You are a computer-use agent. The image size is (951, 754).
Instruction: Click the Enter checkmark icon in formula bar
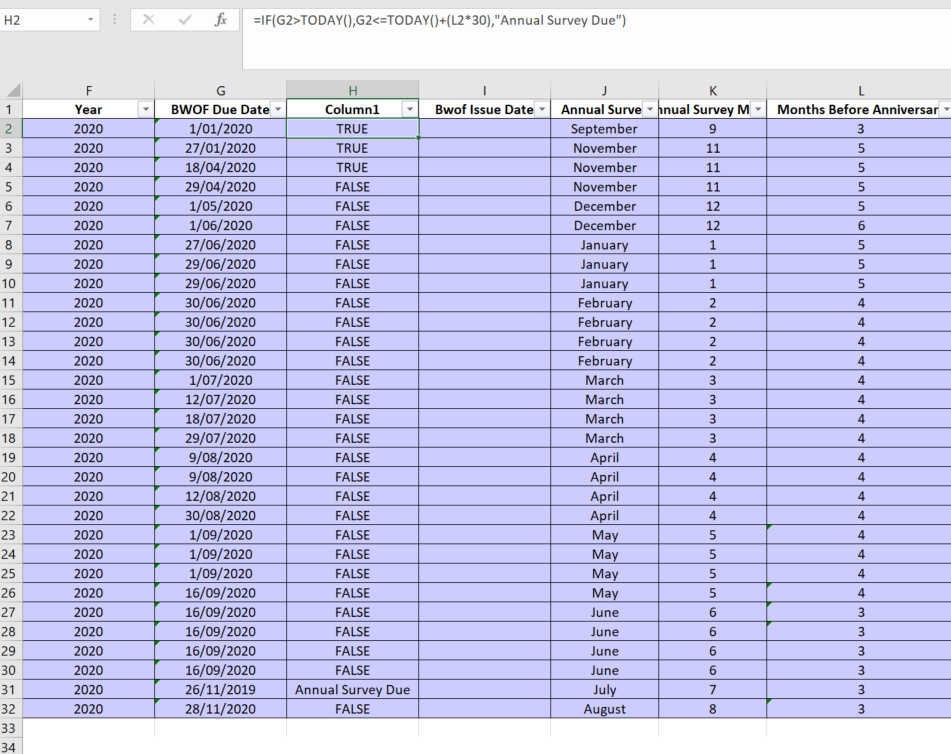pos(185,20)
